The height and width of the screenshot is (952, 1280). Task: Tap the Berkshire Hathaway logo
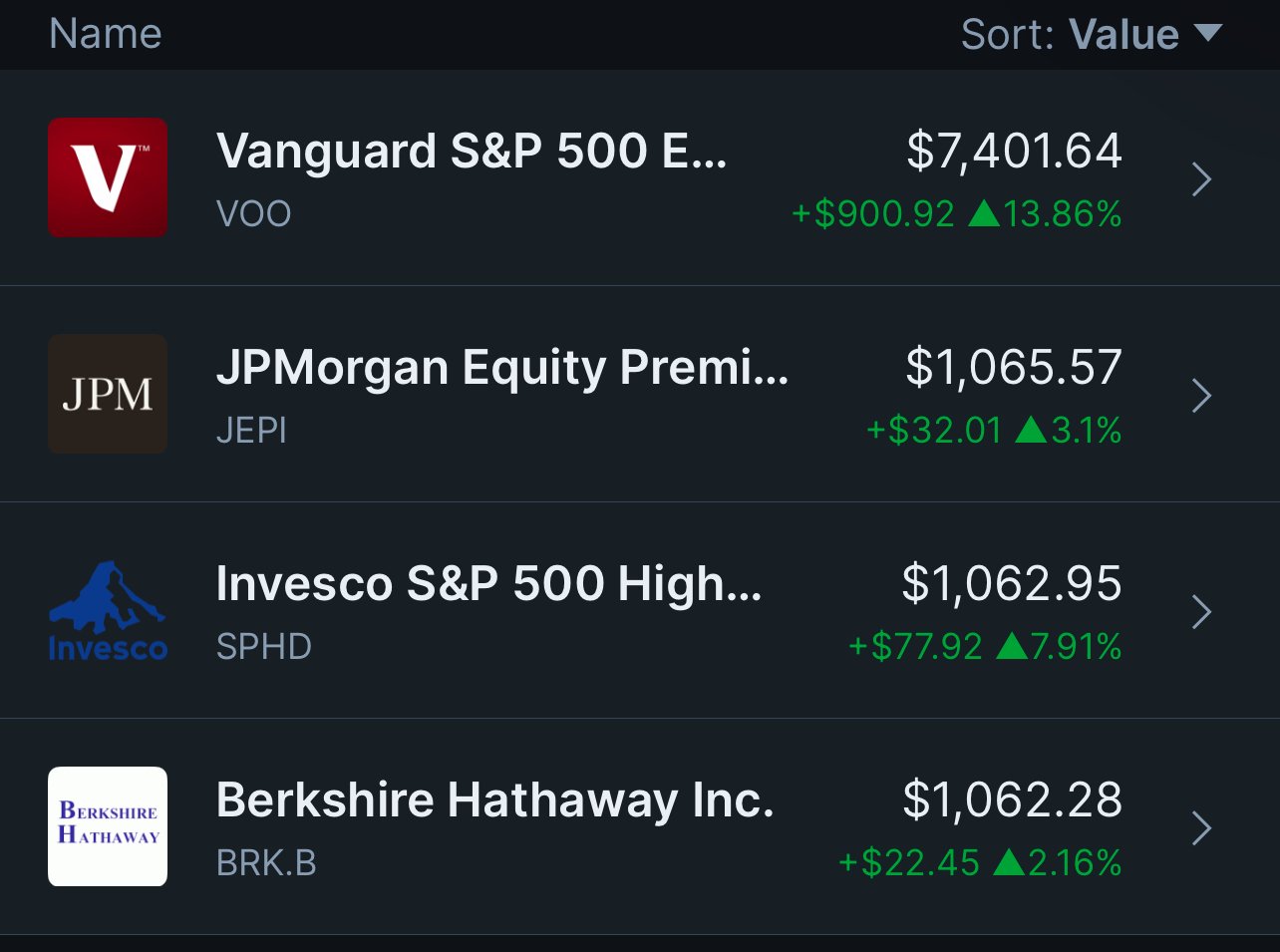tap(108, 826)
